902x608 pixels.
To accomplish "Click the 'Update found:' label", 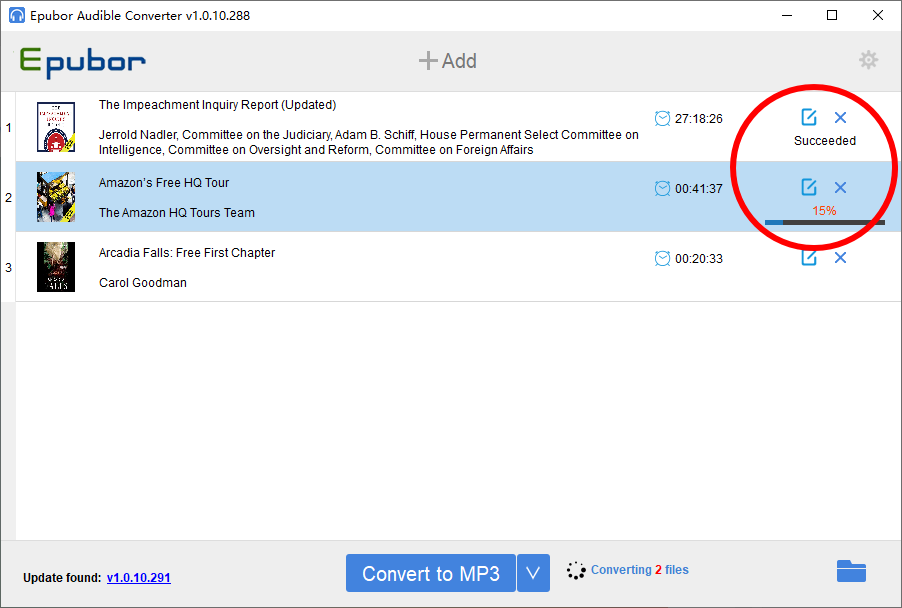I will pyautogui.click(x=62, y=578).
